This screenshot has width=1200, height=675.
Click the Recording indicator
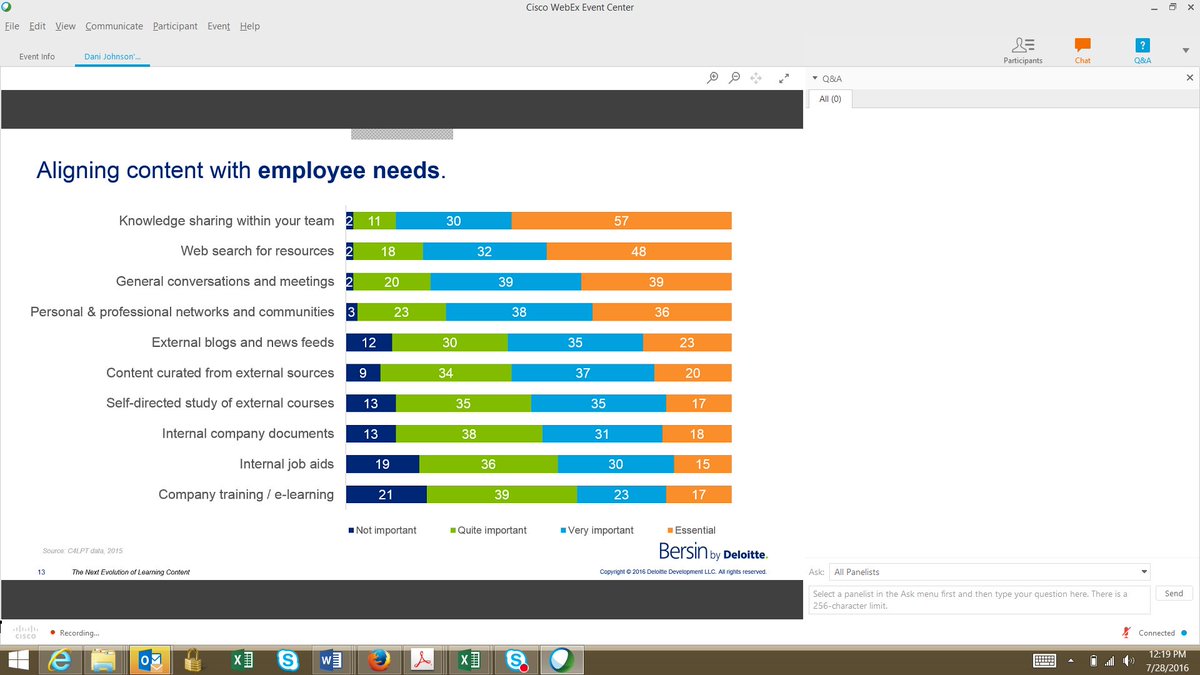click(x=75, y=633)
